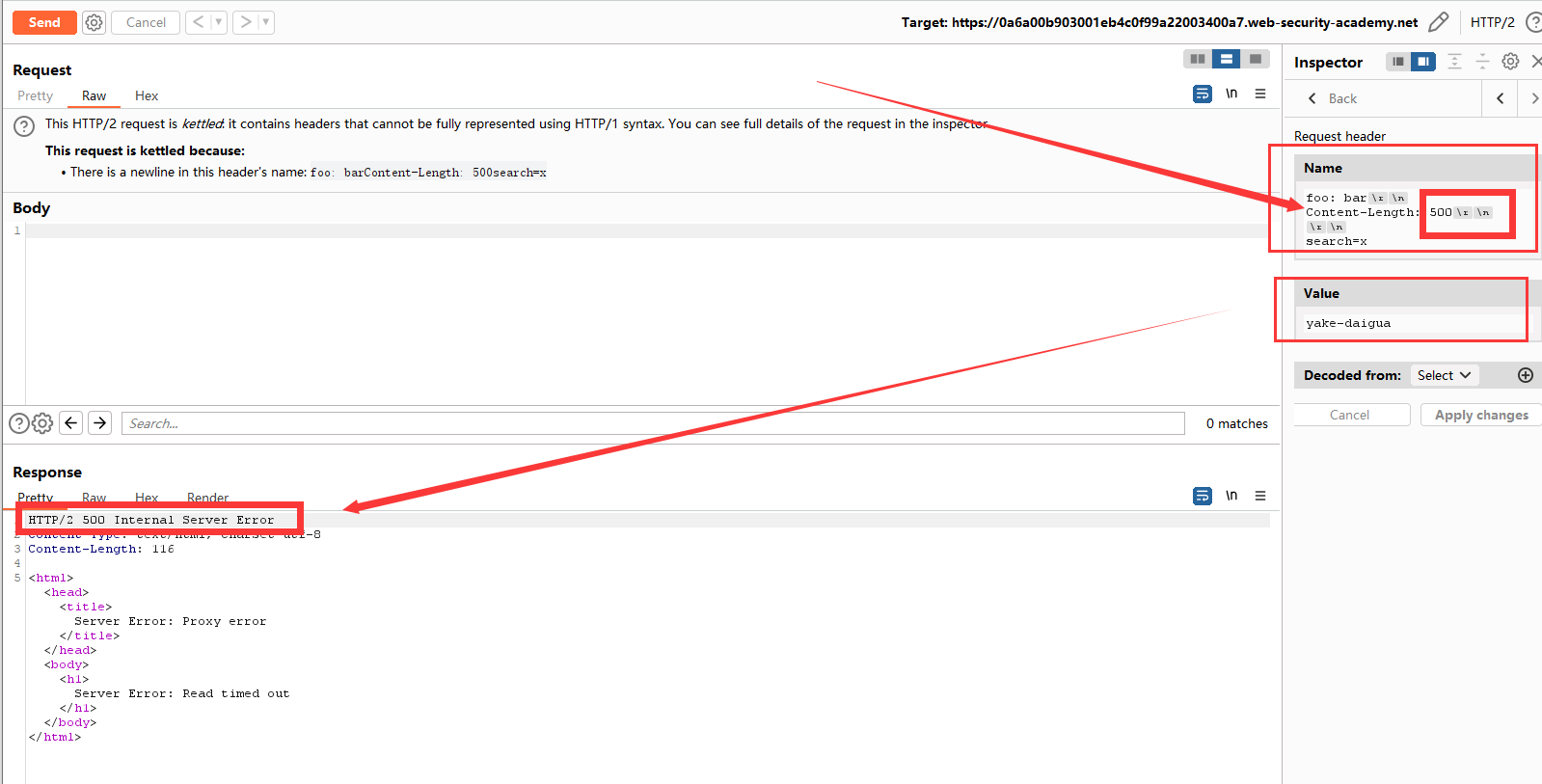Image resolution: width=1542 pixels, height=784 pixels.
Task: Click Back in Inspector
Action: click(x=1333, y=98)
